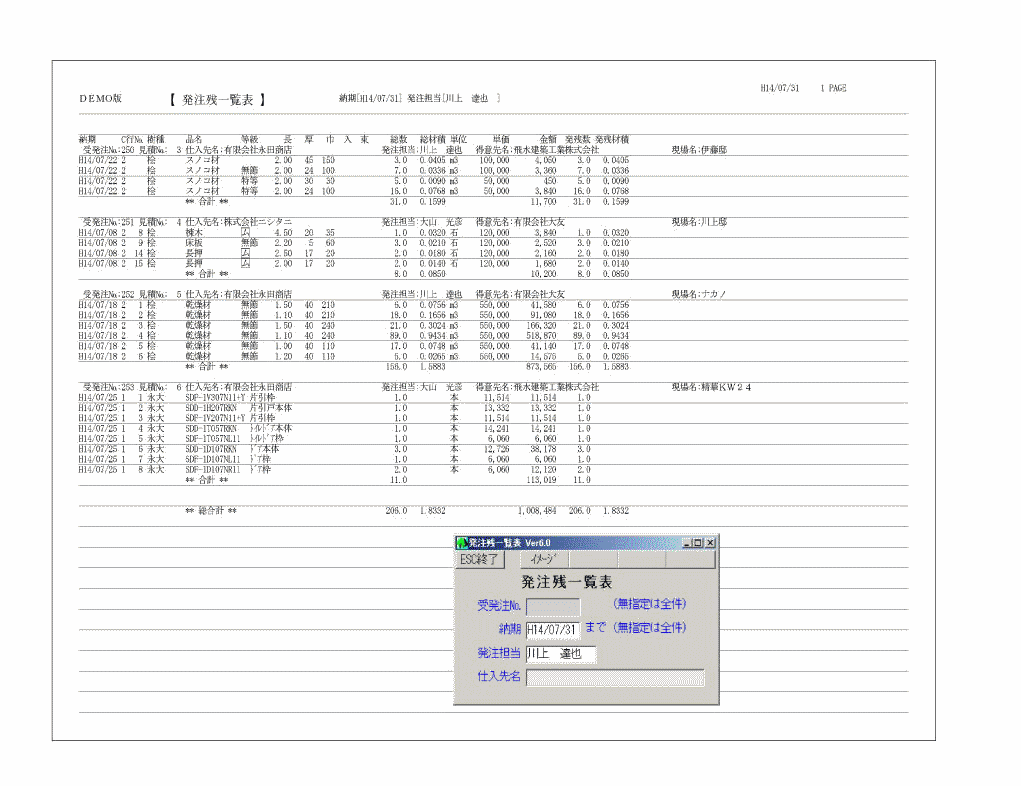The height and width of the screenshot is (786, 1021).
Task: Click the 単価 column header
Action: point(501,139)
